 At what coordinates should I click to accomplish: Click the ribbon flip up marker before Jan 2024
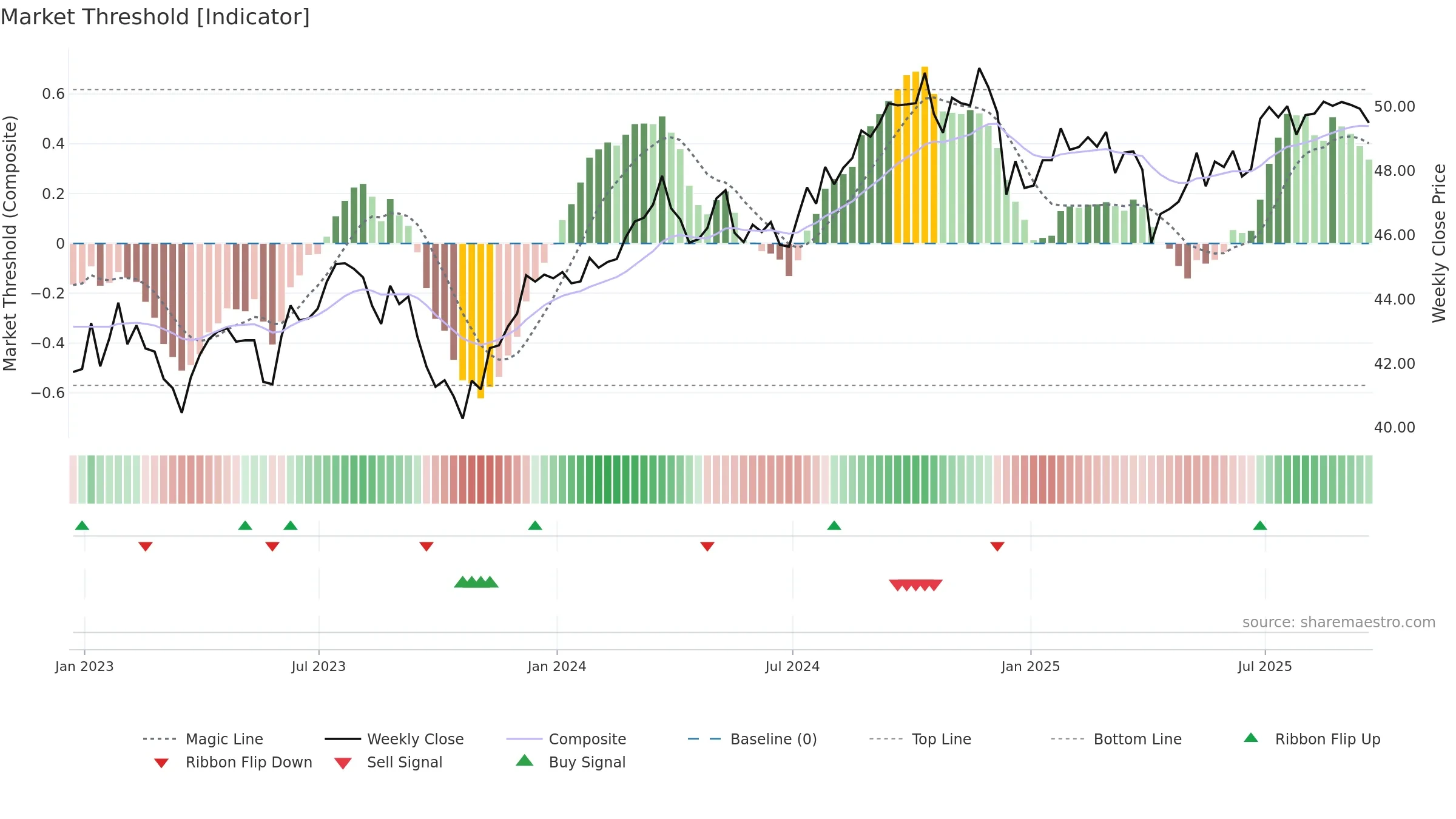pyautogui.click(x=535, y=525)
